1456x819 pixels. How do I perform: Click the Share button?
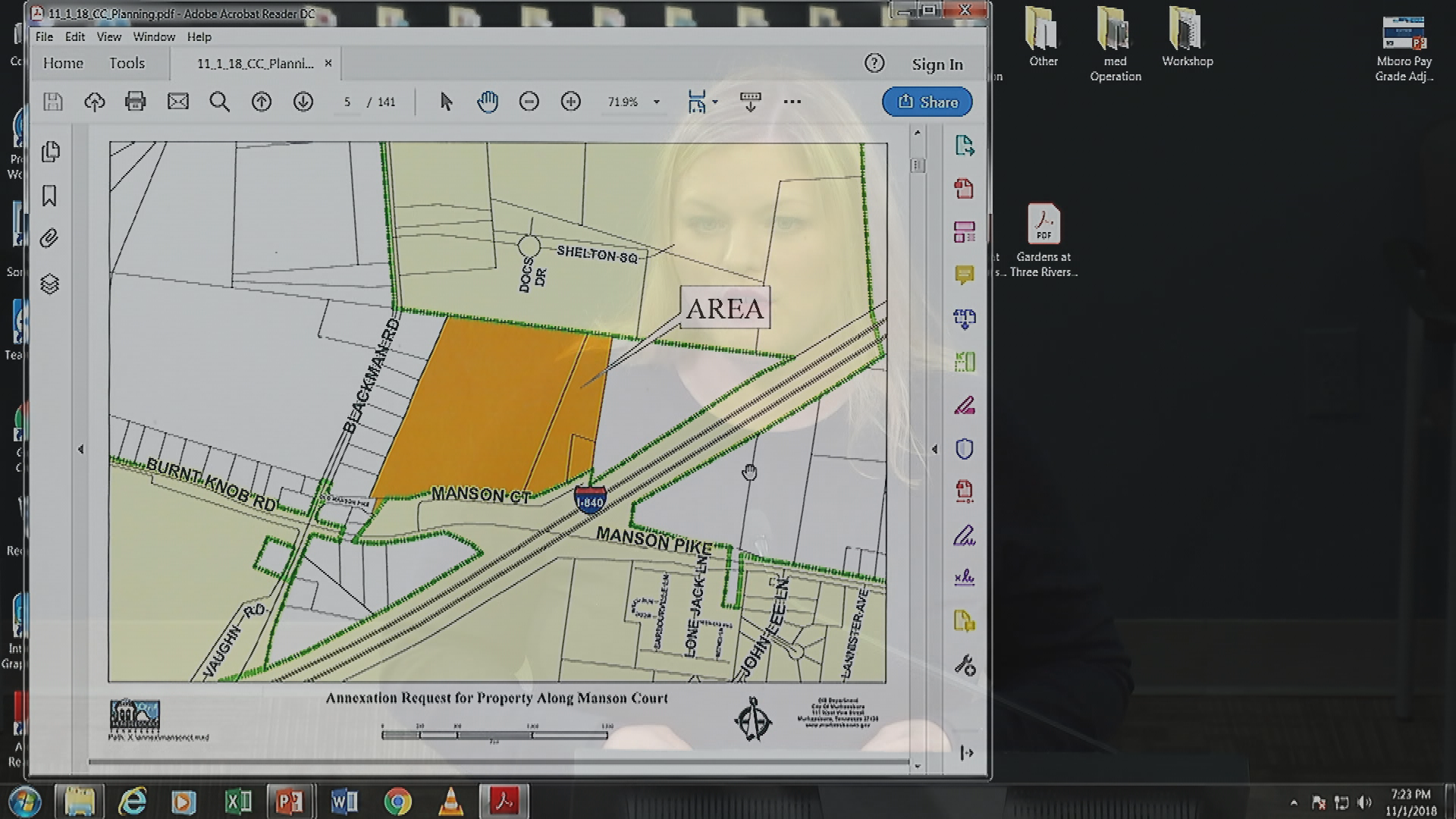927,102
